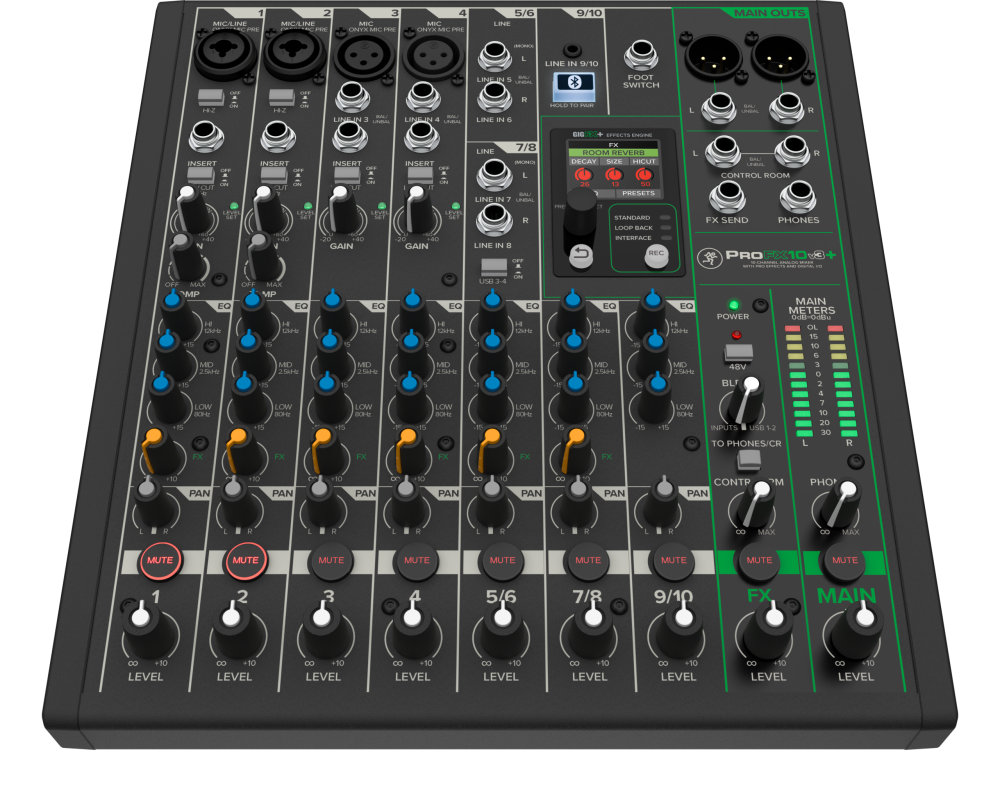This screenshot has width=1000, height=800.
Task: Click the PHONES output jack
Action: coord(798,197)
